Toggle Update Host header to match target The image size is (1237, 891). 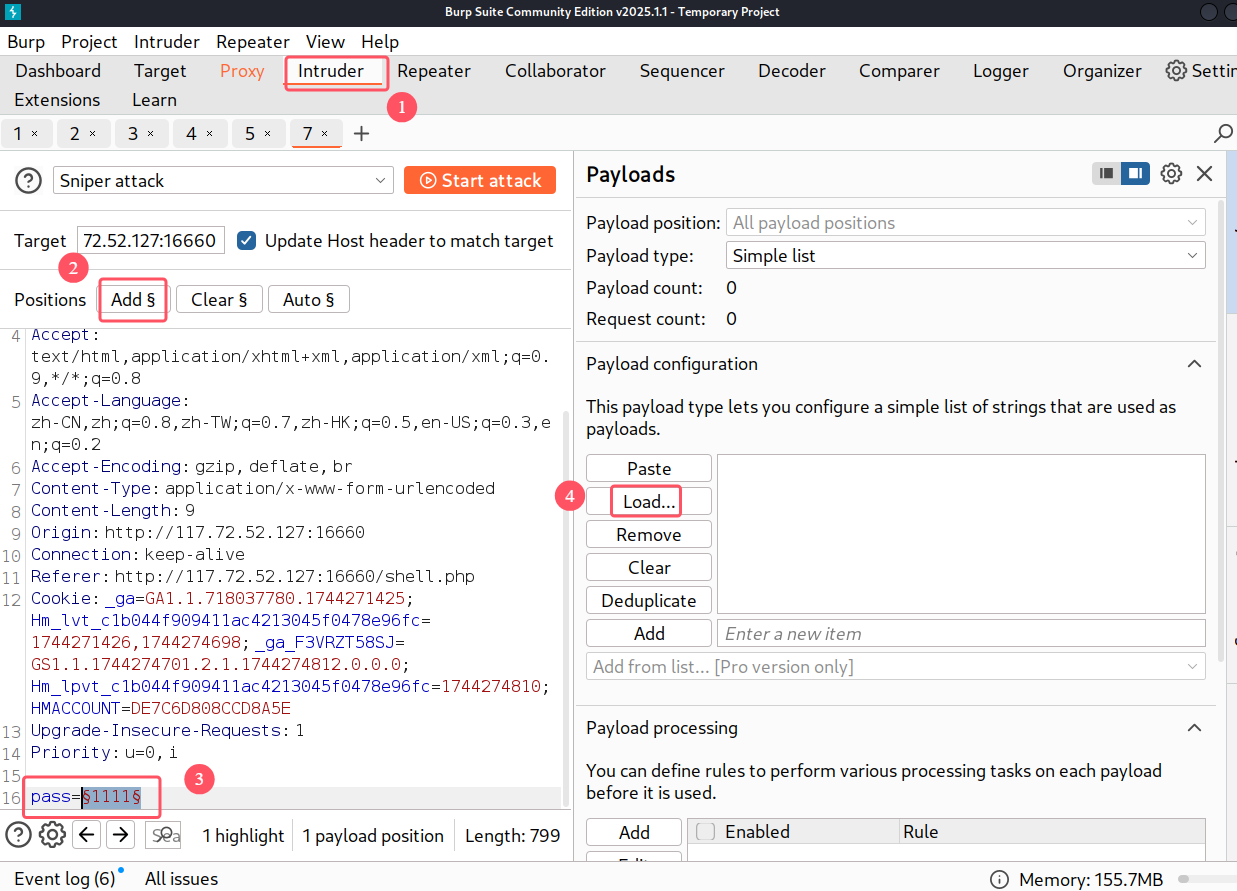tap(246, 241)
